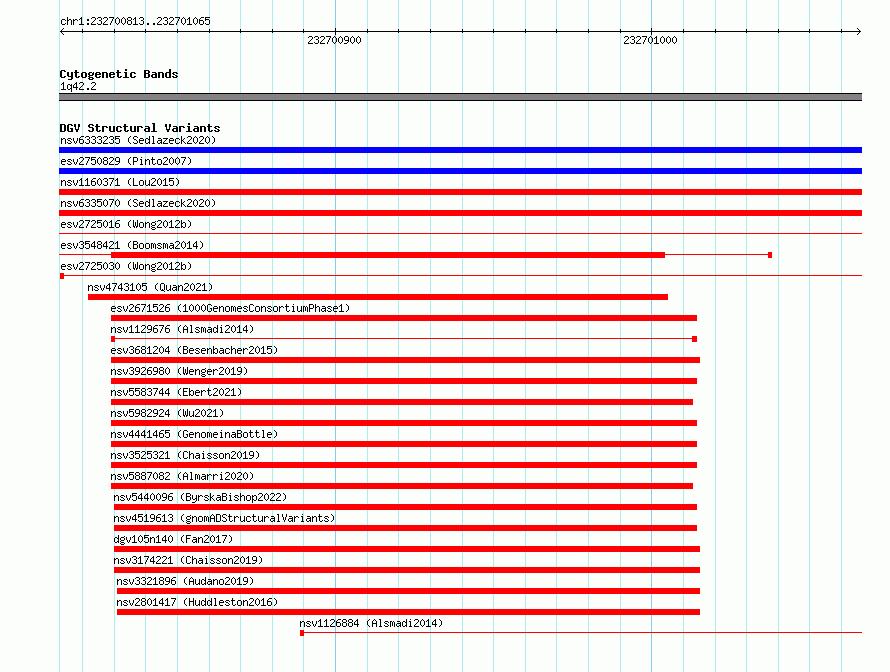This screenshot has height=672, width=890.
Task: Select esv3548421 (Boomsma2014) label
Action: (132, 245)
